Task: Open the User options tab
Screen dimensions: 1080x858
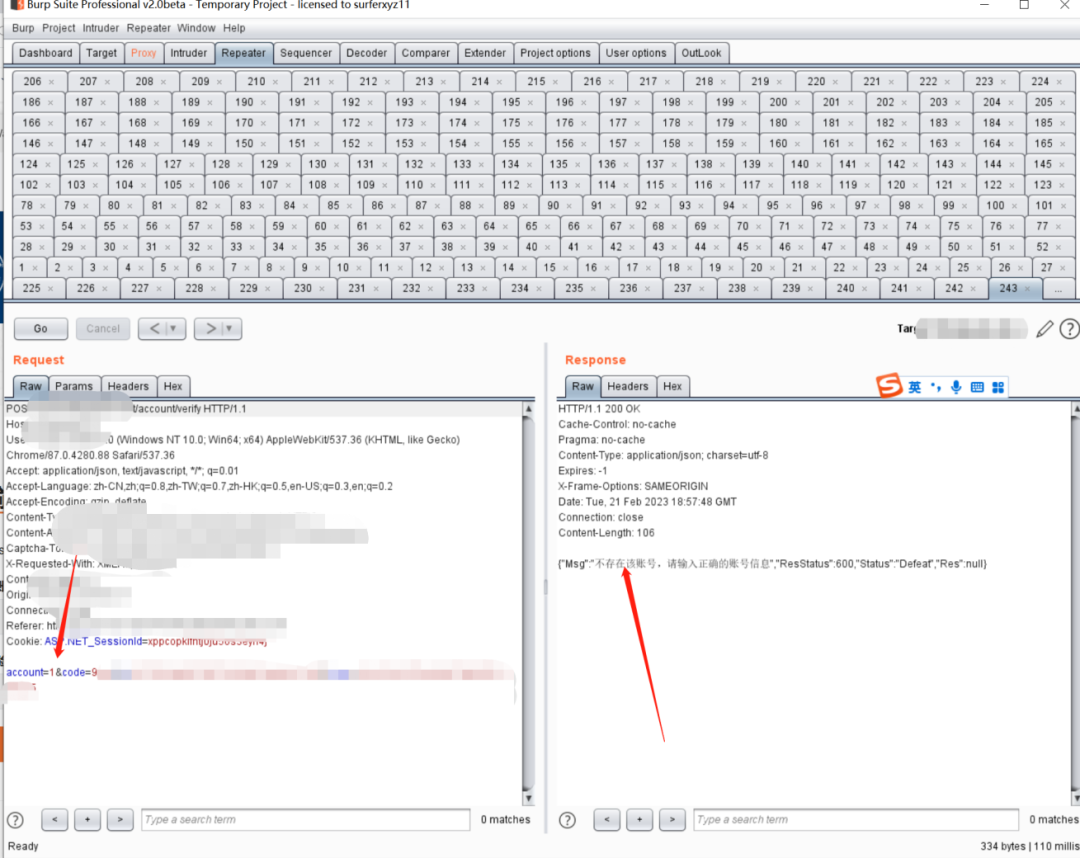Action: coord(636,53)
